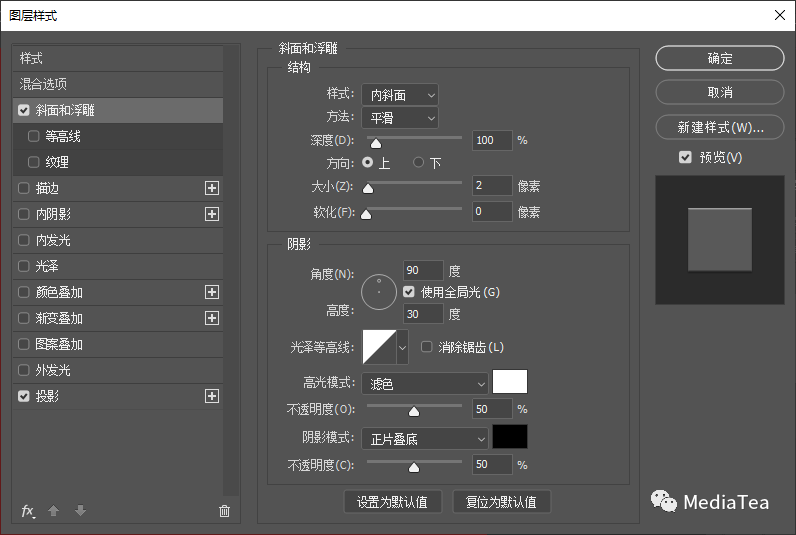Select the 斜面和浮雕 entry label
796x535 pixels.
tap(65, 110)
